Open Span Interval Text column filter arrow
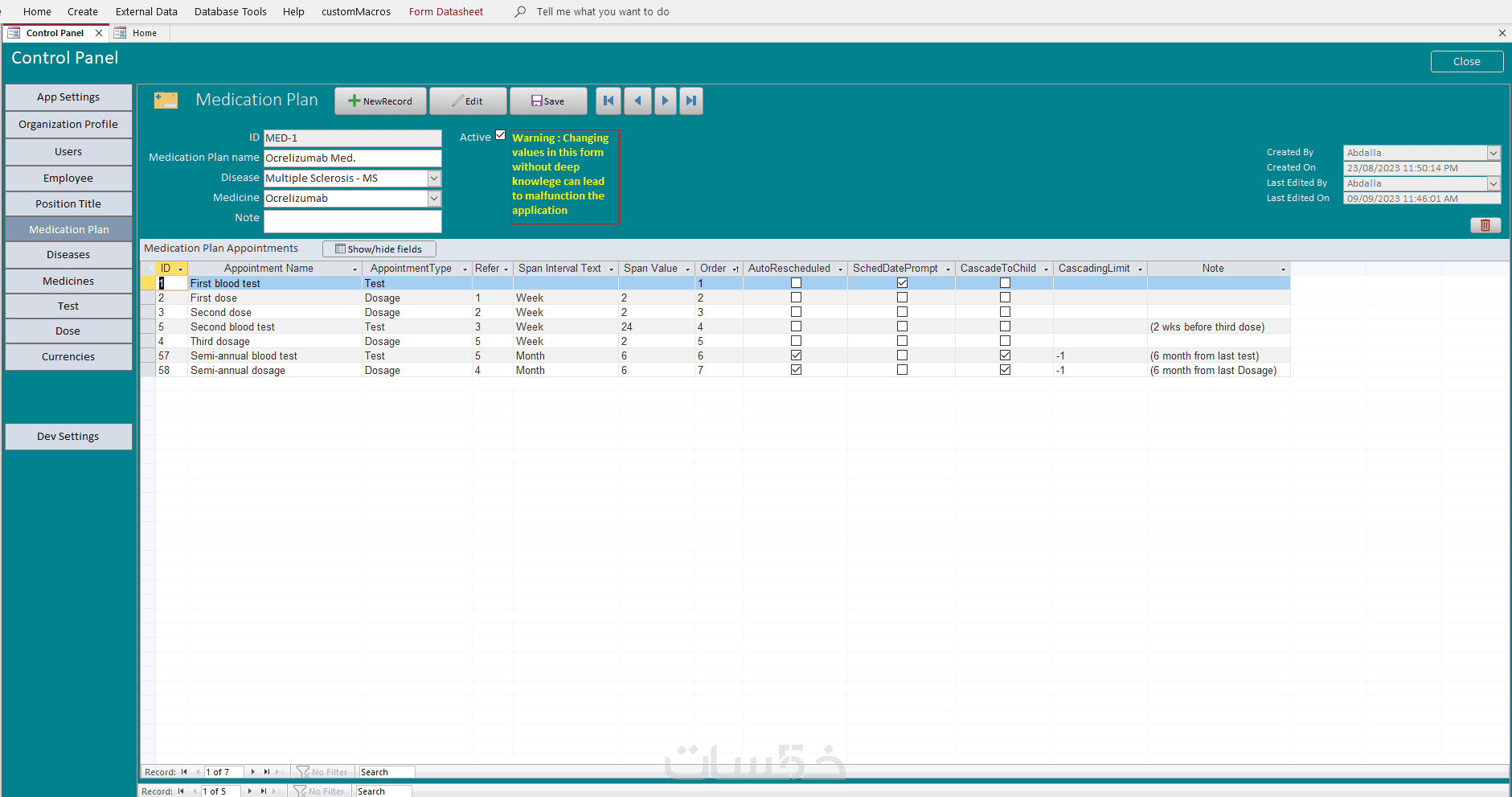Screen dimensions: 1512x797 [611, 269]
